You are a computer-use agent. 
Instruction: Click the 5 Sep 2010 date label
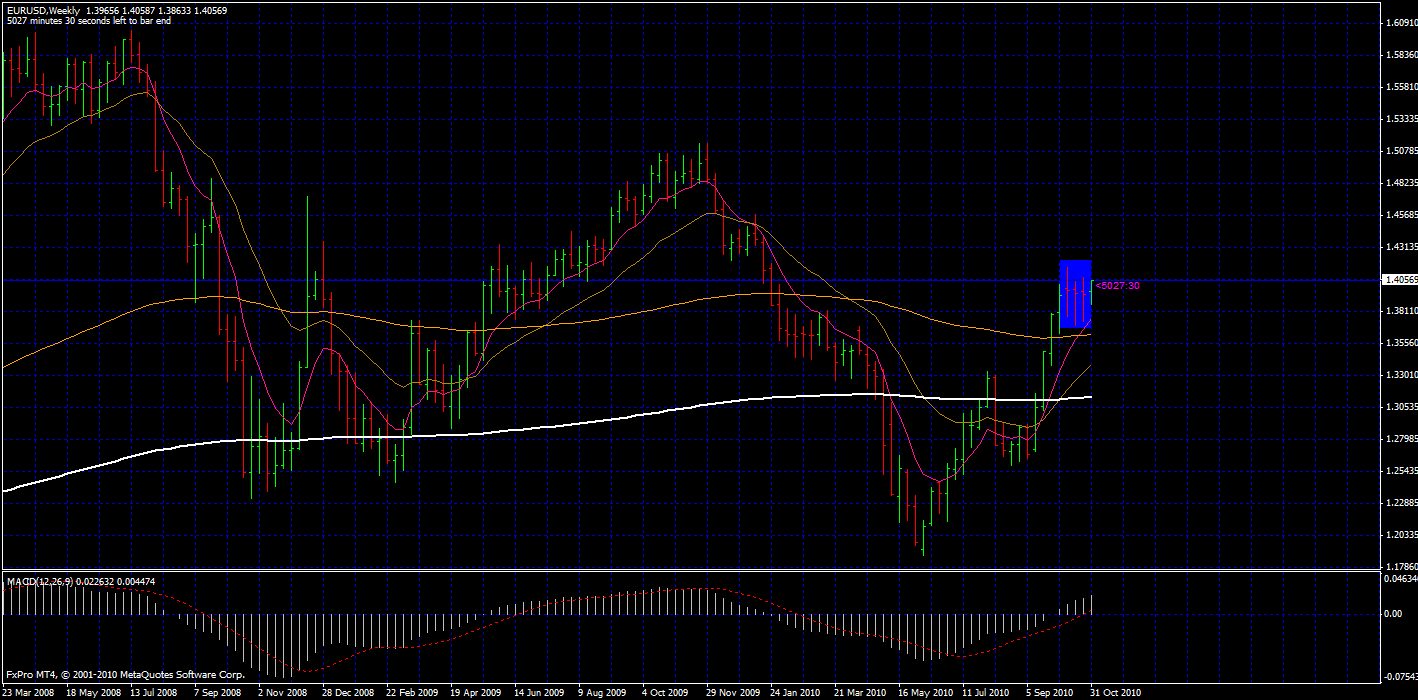coord(1050,692)
